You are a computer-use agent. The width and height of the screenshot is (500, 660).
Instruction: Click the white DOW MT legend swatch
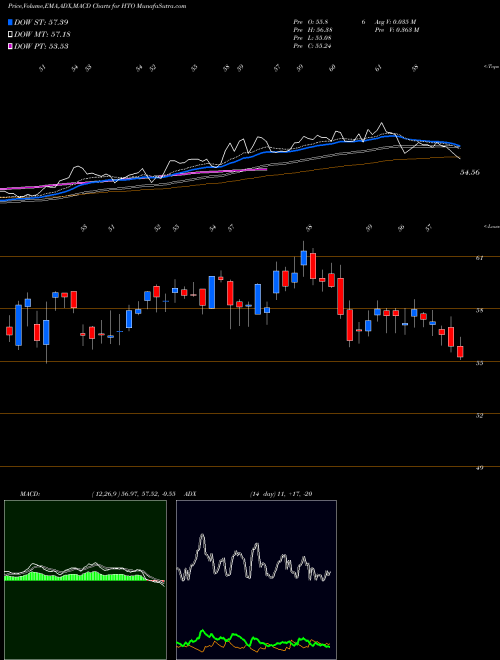[x=10, y=35]
